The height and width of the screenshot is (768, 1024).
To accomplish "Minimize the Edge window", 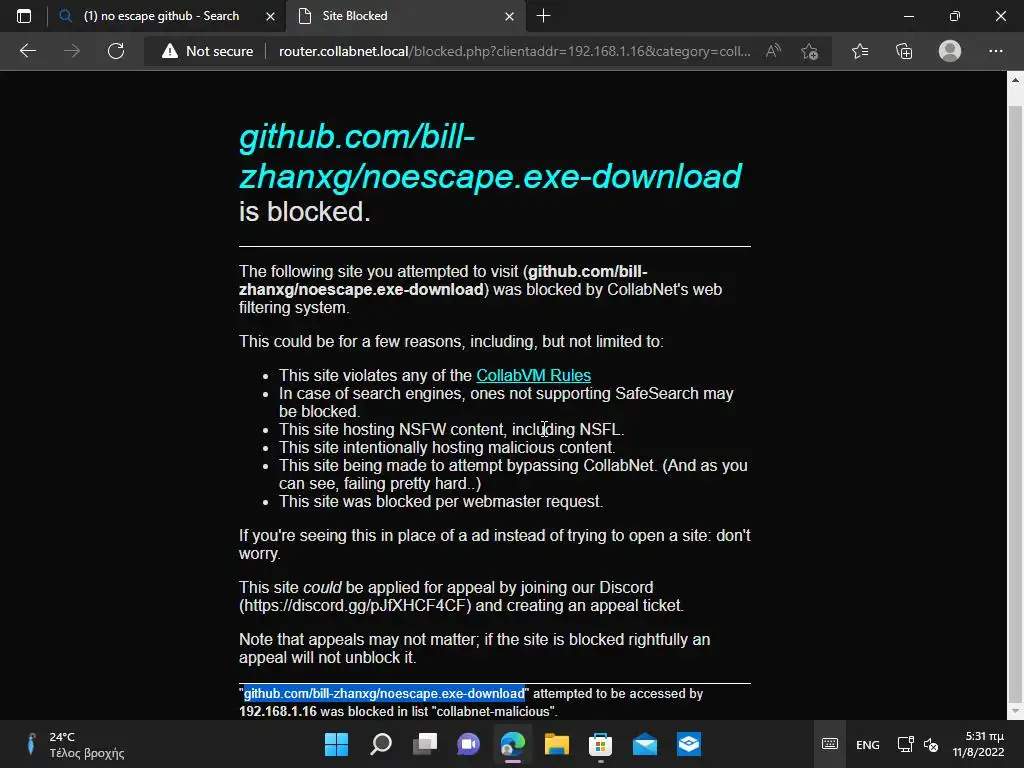I will click(x=908, y=16).
